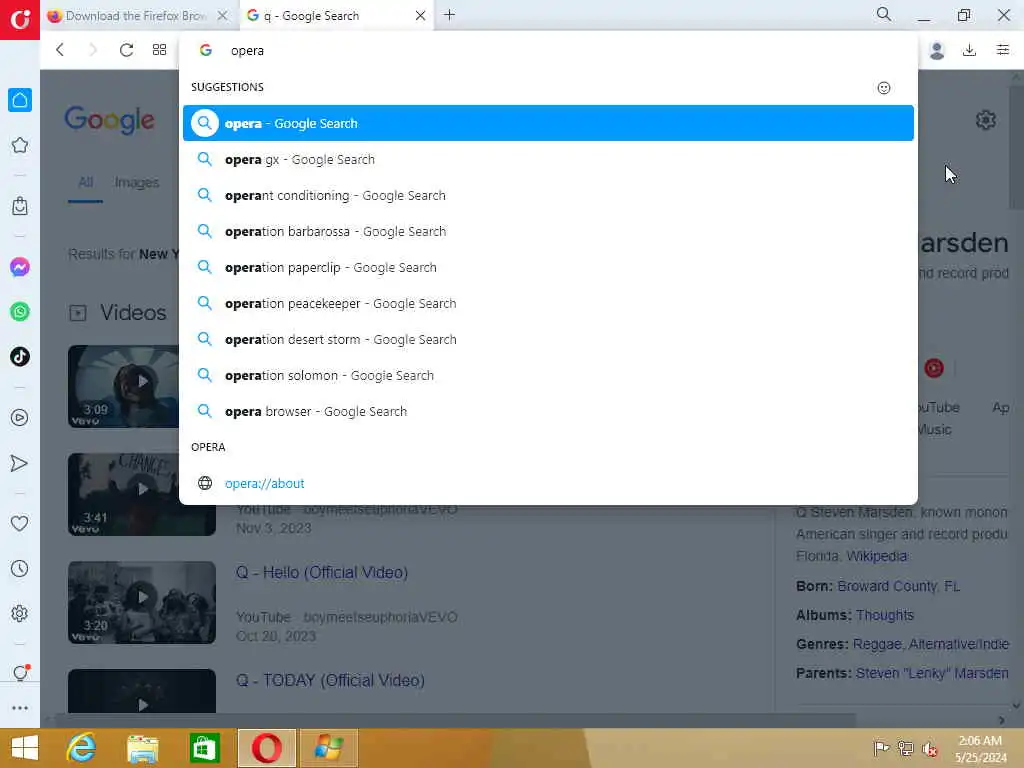The image size is (1024, 768).
Task: Select the opera gx suggestion
Action: tap(549, 159)
